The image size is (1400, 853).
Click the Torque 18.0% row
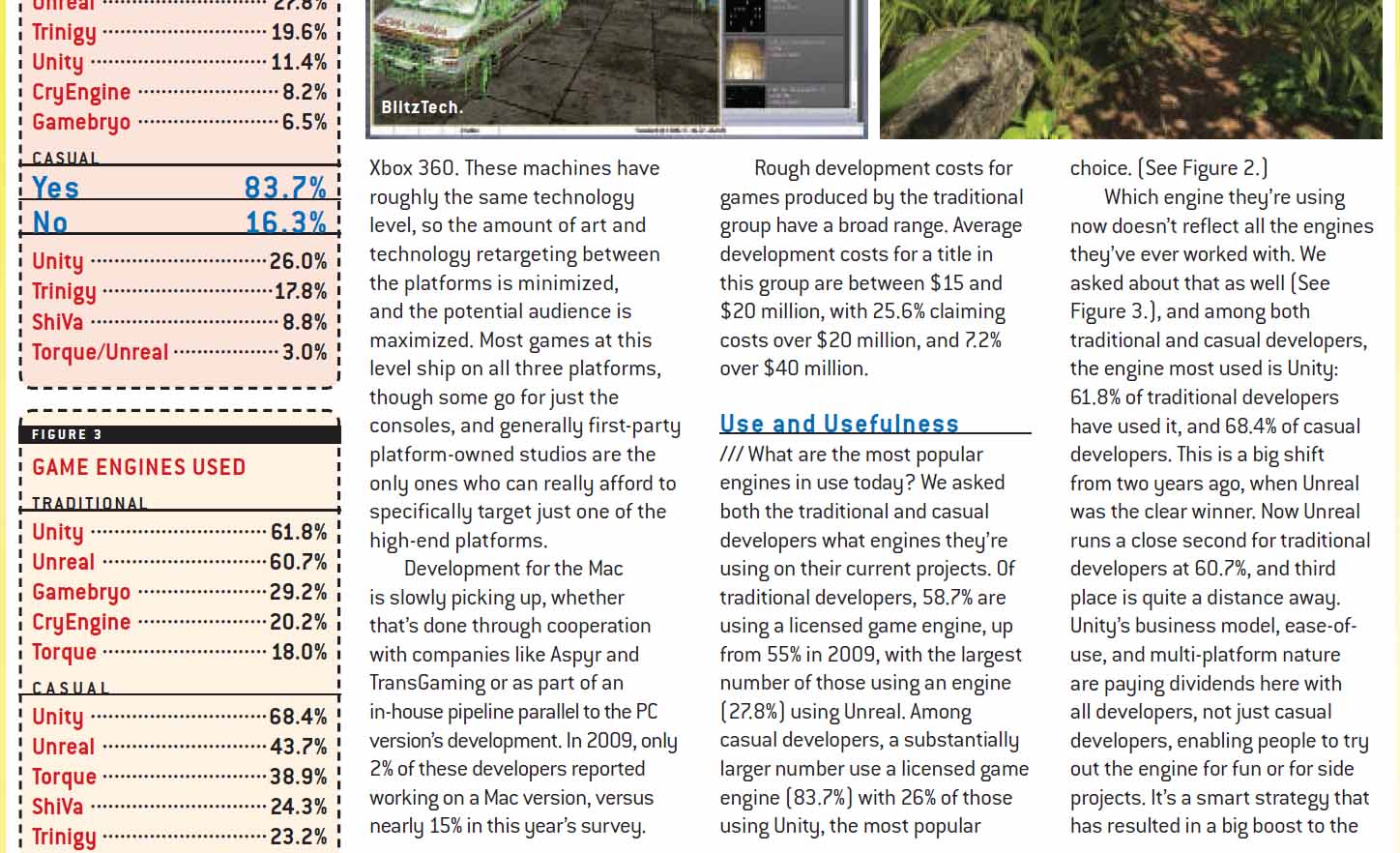[x=180, y=652]
